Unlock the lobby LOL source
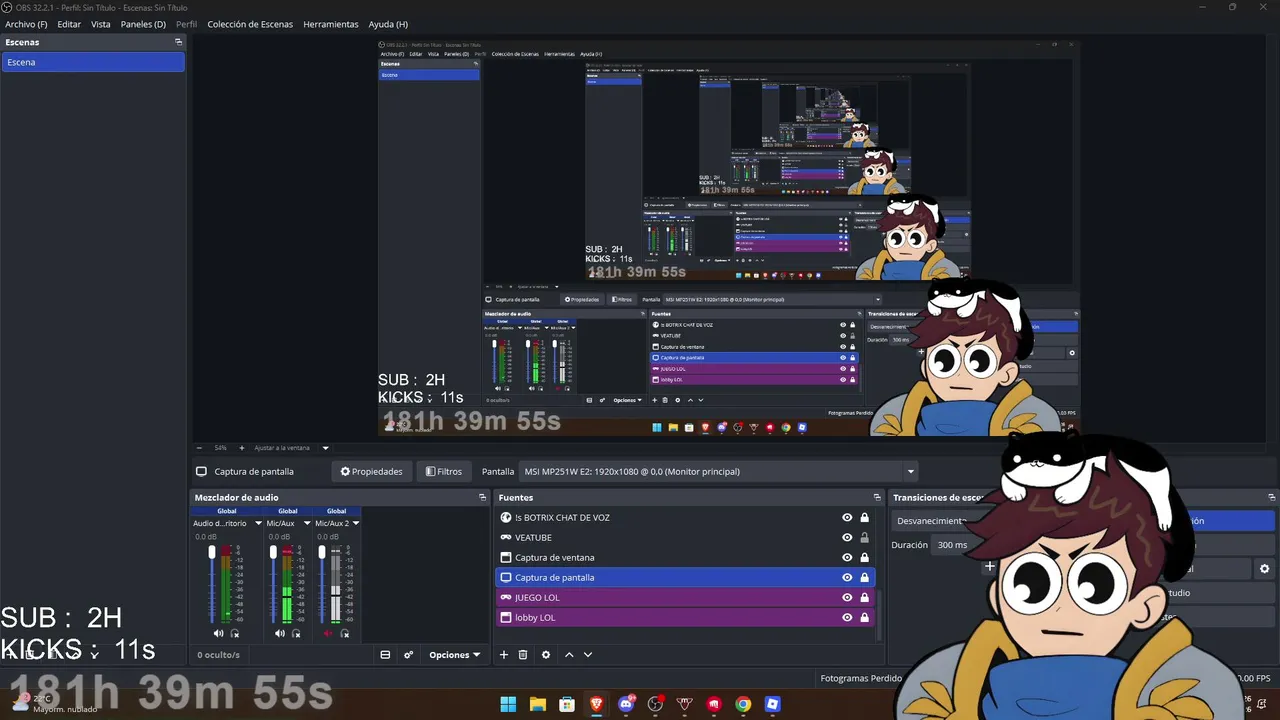Viewport: 1280px width, 720px height. [865, 617]
